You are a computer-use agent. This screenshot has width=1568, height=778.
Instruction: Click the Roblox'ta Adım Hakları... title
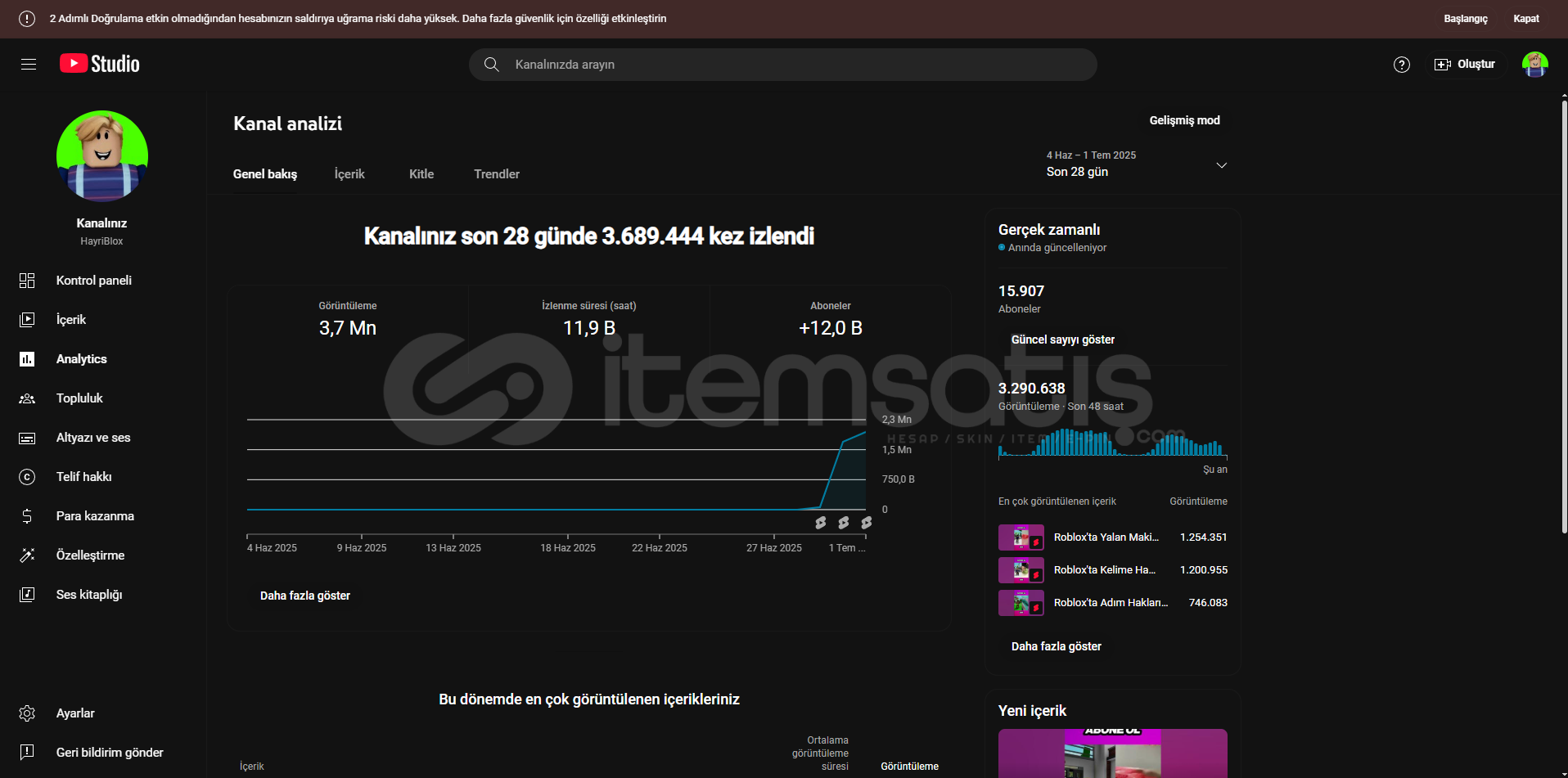click(1111, 603)
